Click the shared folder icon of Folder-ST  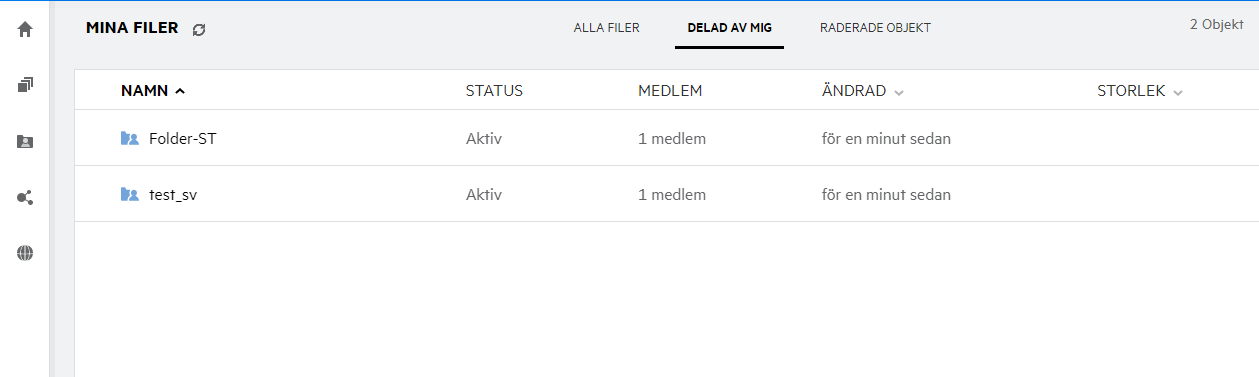pyautogui.click(x=129, y=139)
